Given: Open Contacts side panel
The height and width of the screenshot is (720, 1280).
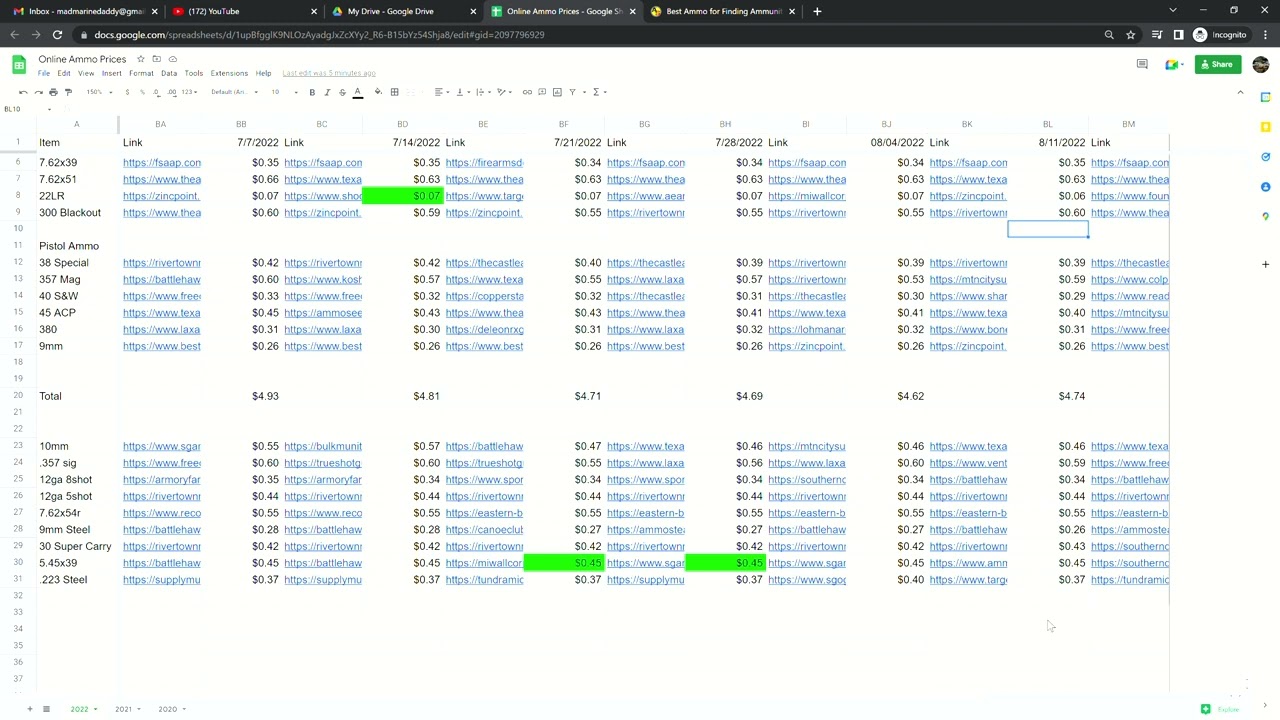Looking at the screenshot, I should tap(1265, 187).
